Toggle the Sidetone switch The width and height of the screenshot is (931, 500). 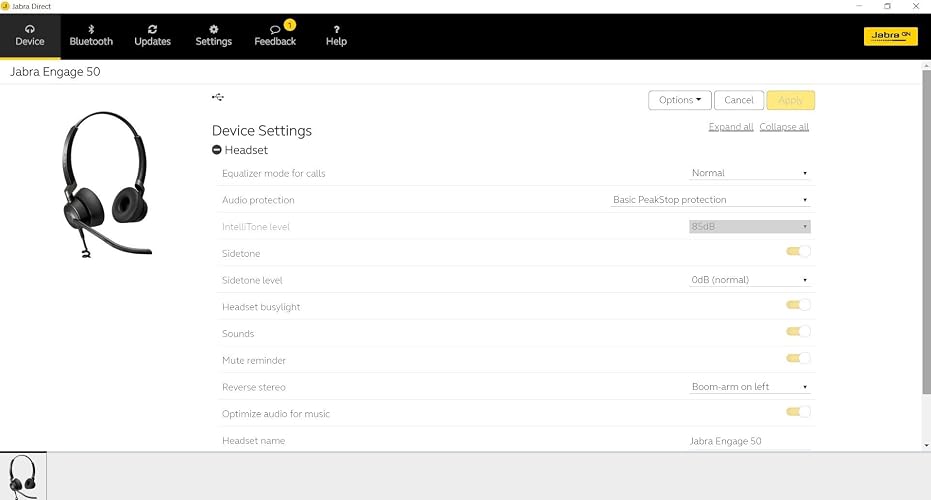click(x=798, y=251)
